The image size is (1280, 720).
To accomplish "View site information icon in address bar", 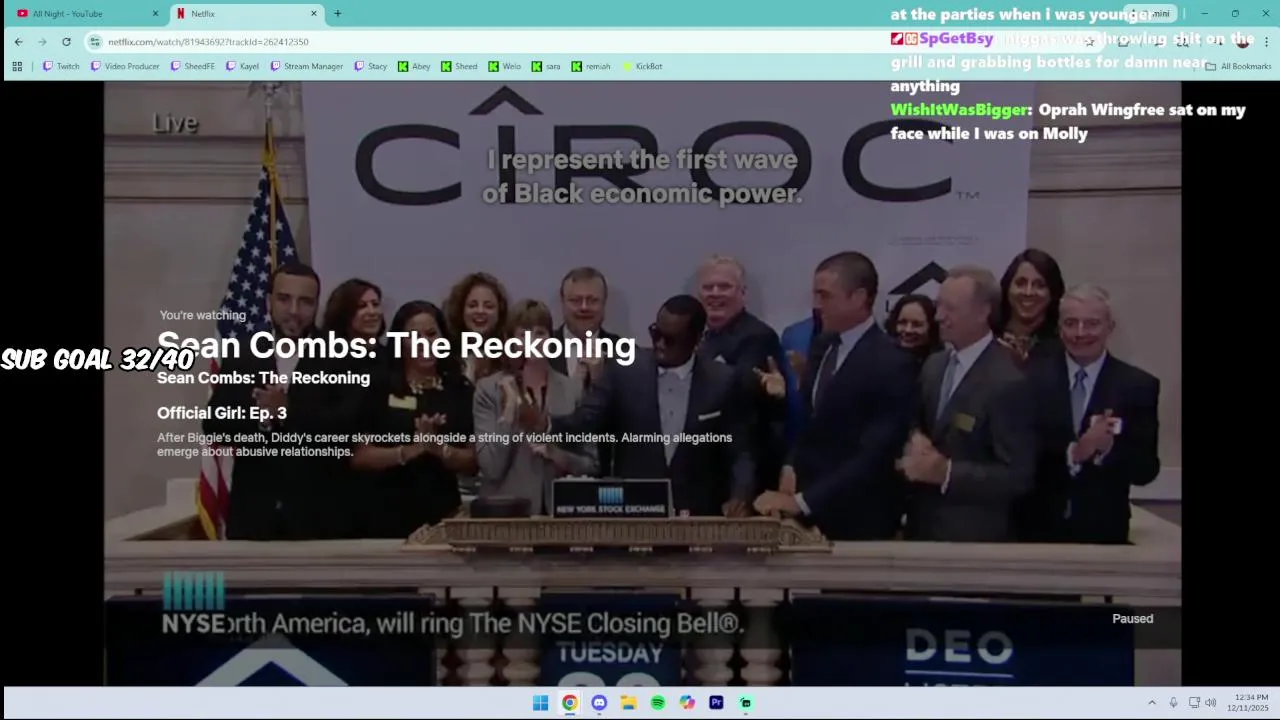I will click(95, 42).
